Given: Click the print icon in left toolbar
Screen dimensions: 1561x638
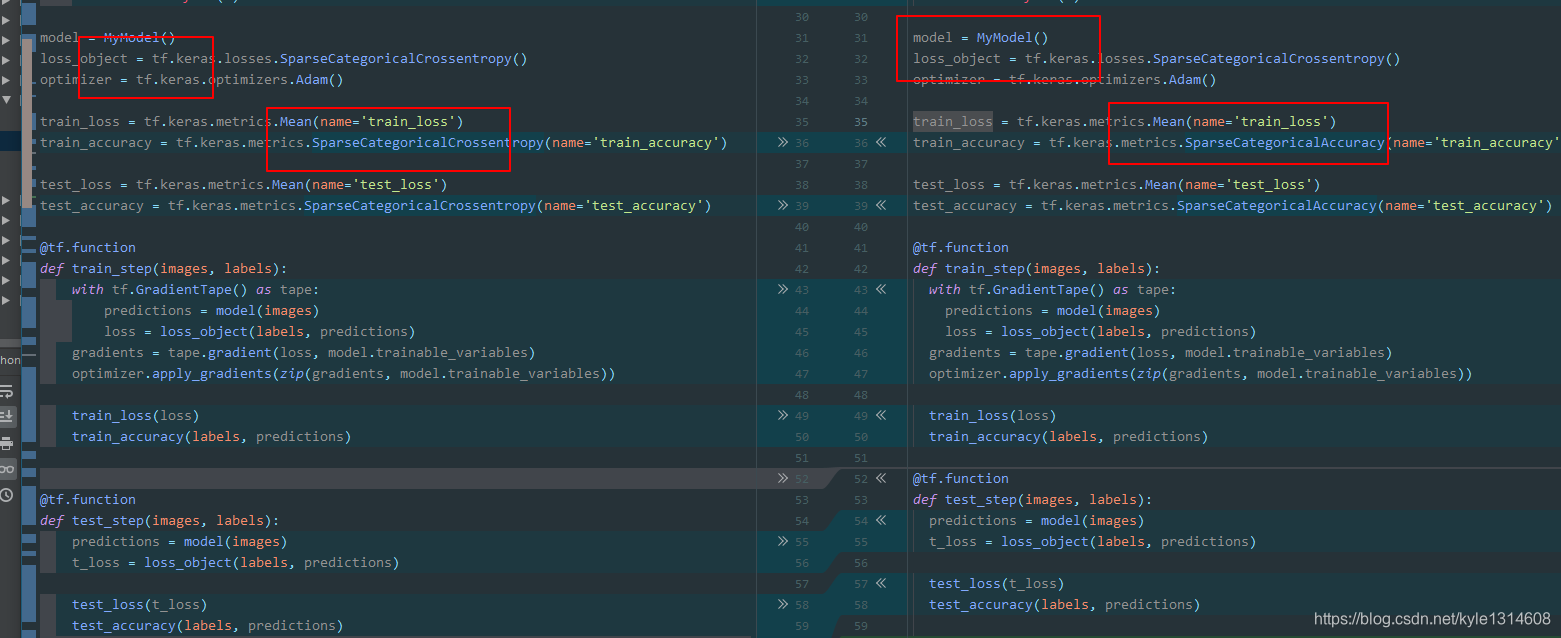Looking at the screenshot, I should pos(7,443).
